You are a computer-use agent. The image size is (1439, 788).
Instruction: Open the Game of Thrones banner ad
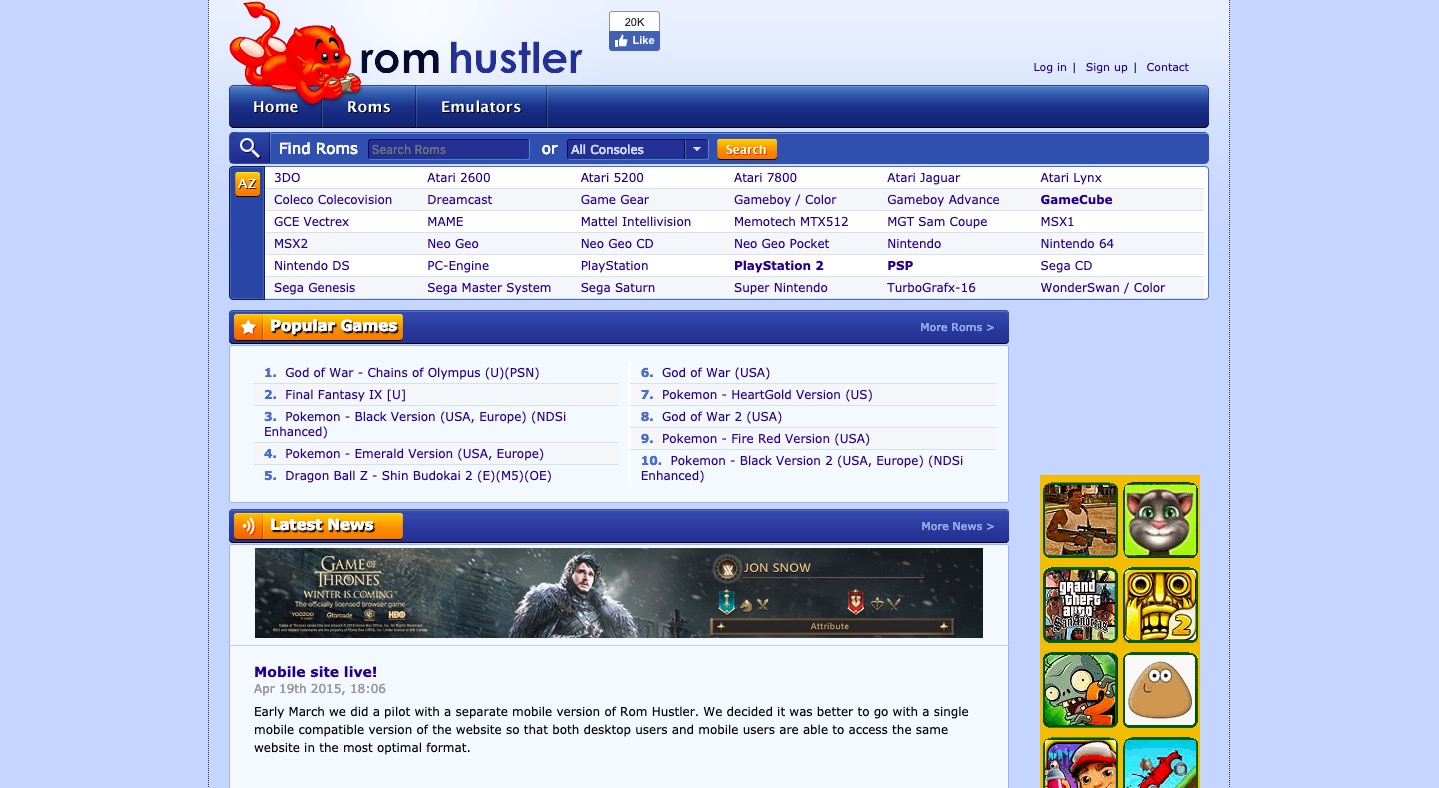619,593
